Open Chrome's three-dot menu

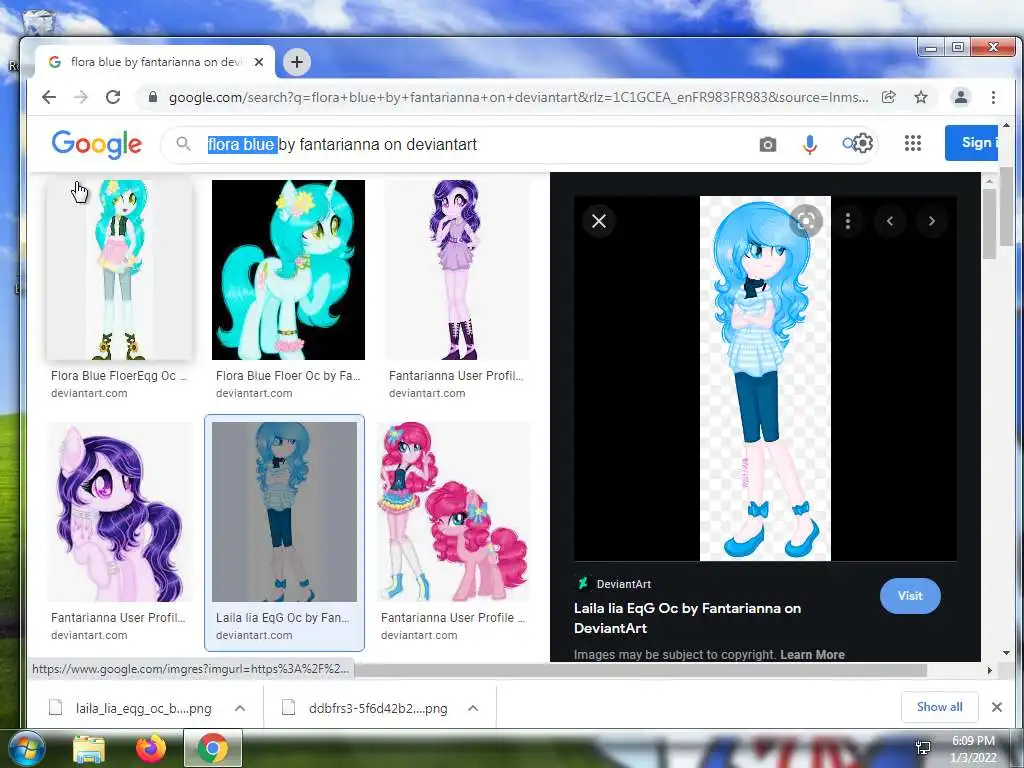point(993,97)
